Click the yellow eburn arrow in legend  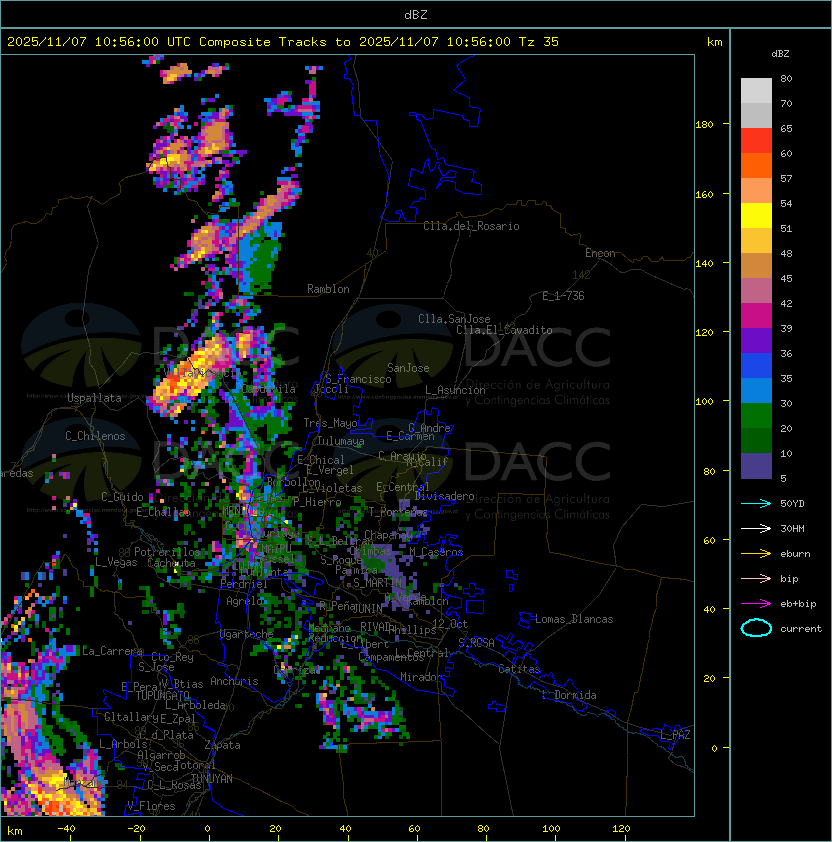click(x=756, y=554)
